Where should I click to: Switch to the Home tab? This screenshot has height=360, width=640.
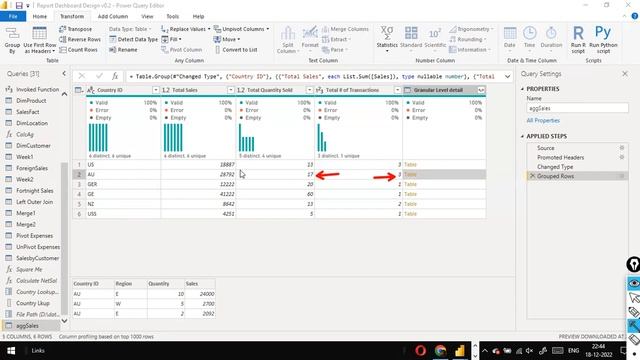[40, 16]
